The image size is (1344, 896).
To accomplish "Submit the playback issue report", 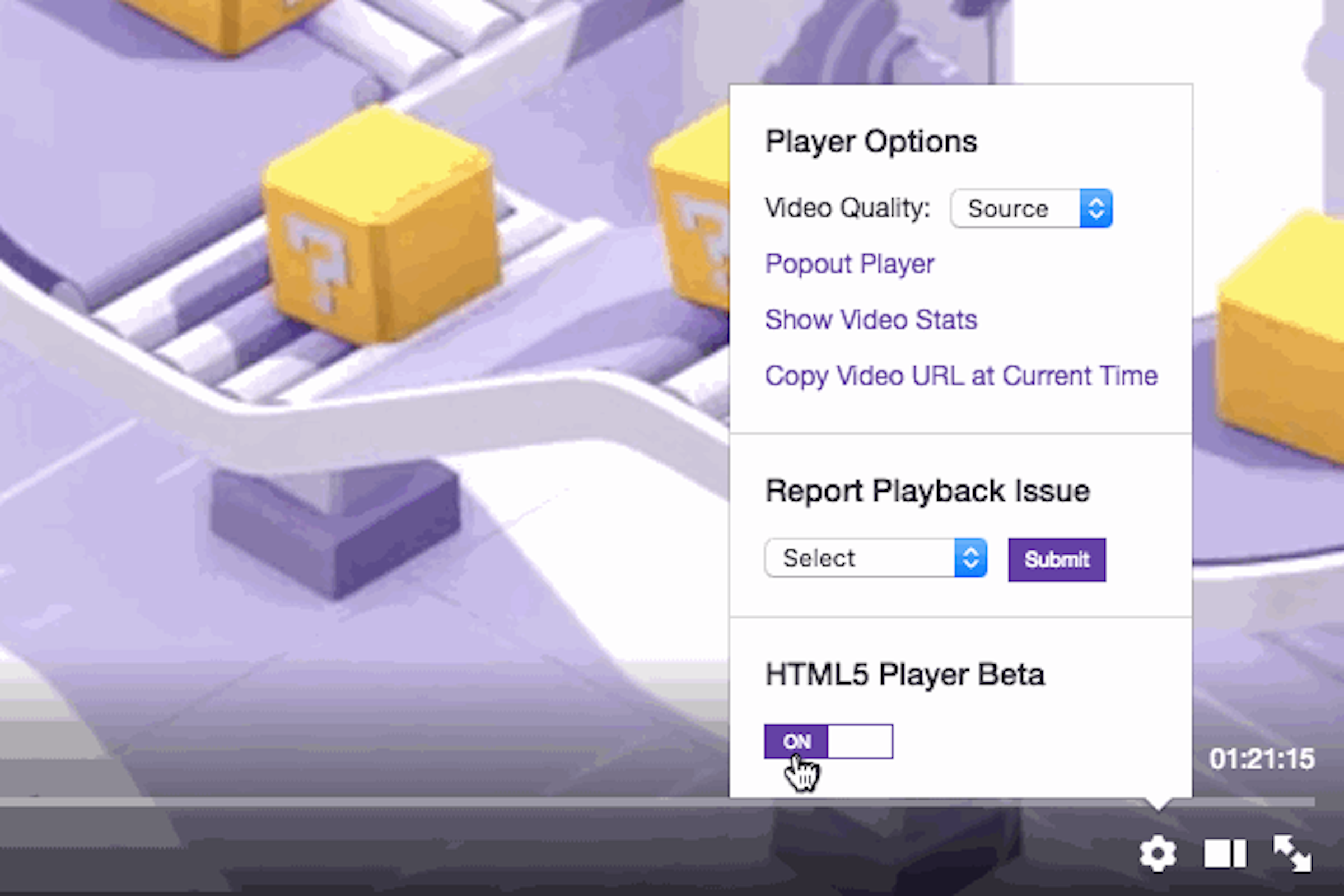I will pos(1056,559).
